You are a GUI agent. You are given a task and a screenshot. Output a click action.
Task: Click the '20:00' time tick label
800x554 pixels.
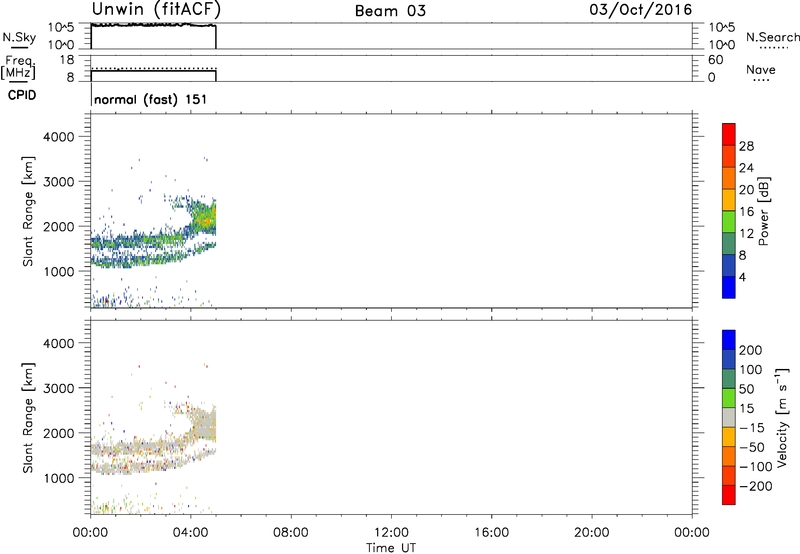(x=592, y=533)
